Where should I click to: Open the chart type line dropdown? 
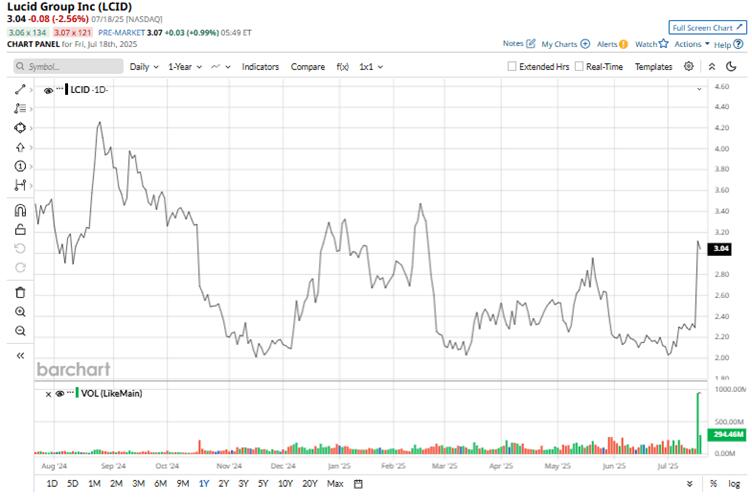point(221,67)
